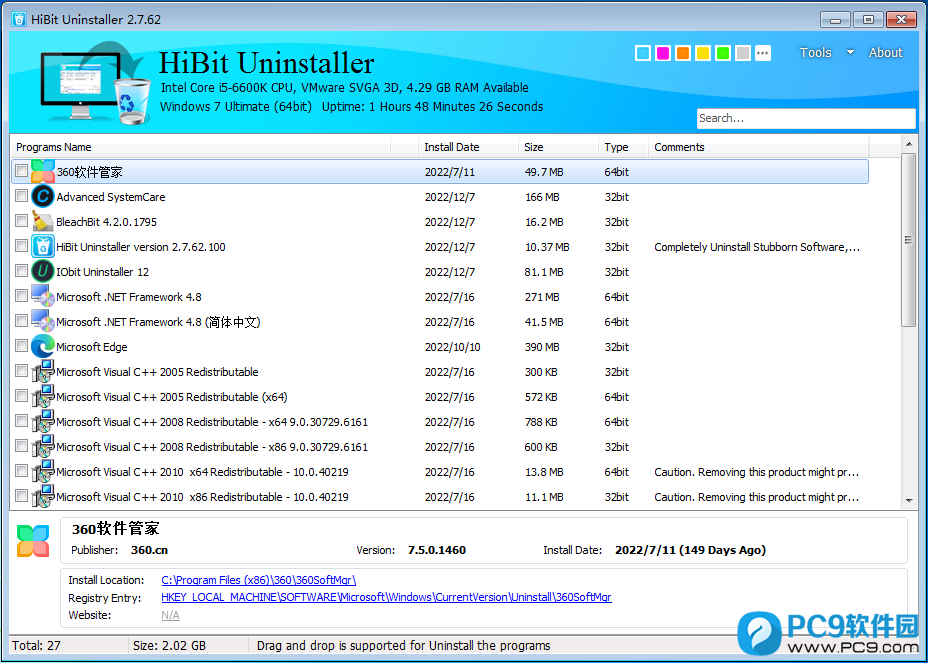Screen dimensions: 928x663
Task: Tick the checkbox for IObit Uninstaller 12
Action: (x=21, y=271)
